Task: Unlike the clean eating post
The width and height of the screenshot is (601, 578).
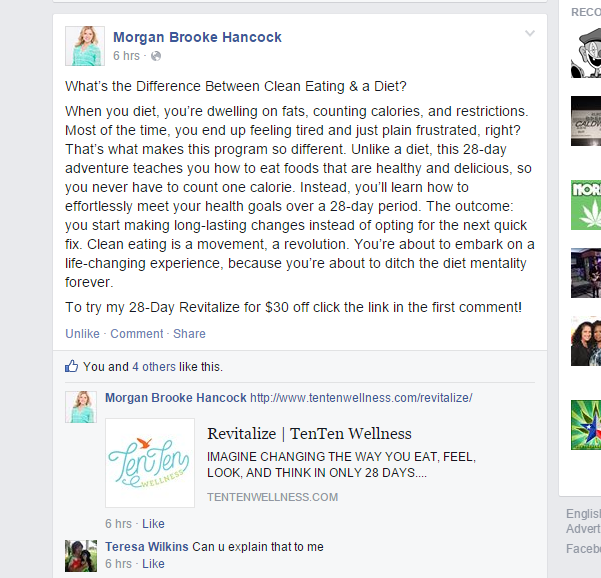Action: point(82,333)
